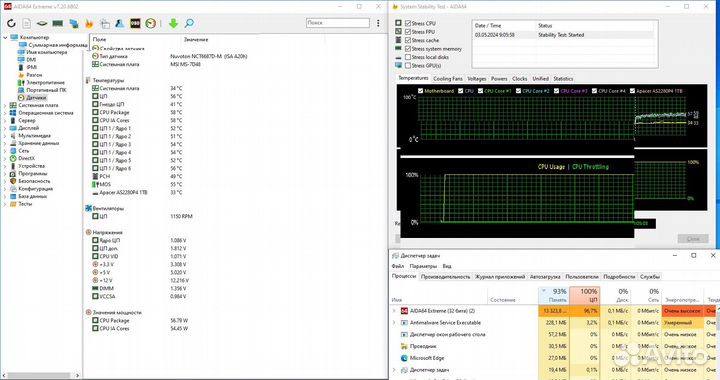Open the three-dot menu in AIDA64 toolbar

click(378, 23)
